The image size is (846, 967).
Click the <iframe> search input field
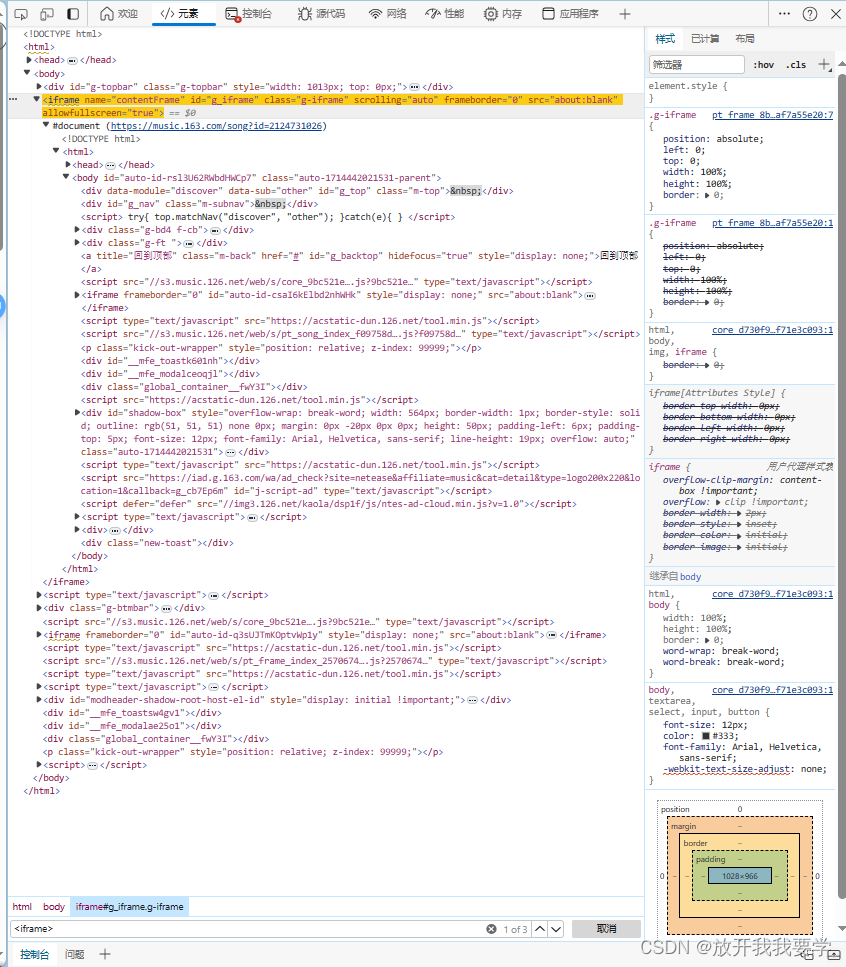[247, 929]
